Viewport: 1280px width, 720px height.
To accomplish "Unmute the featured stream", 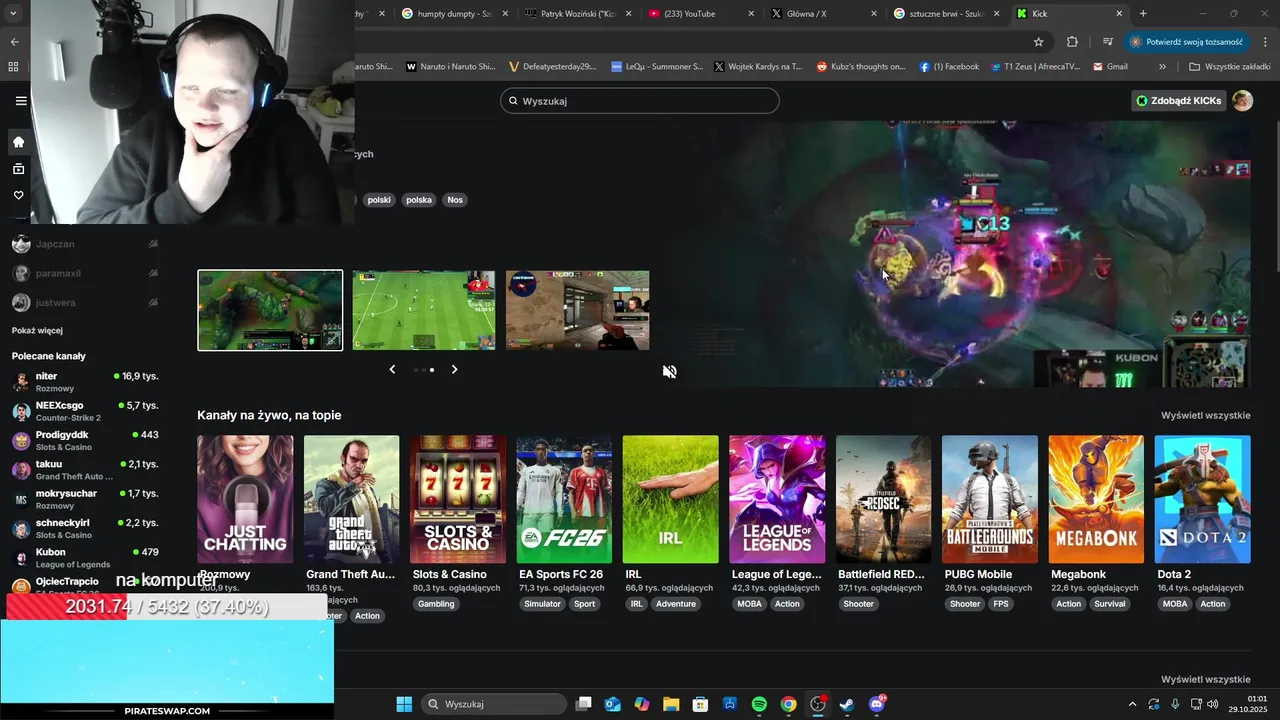I will pyautogui.click(x=670, y=372).
